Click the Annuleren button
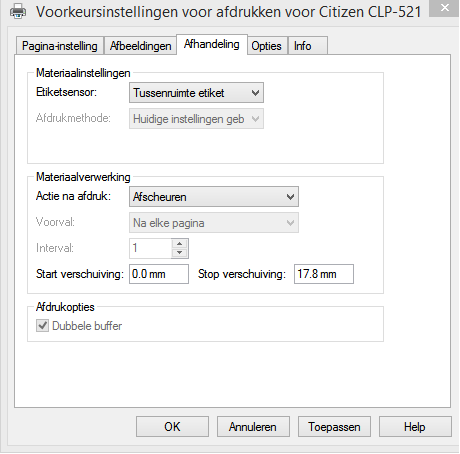The height and width of the screenshot is (454, 460). [x=253, y=427]
